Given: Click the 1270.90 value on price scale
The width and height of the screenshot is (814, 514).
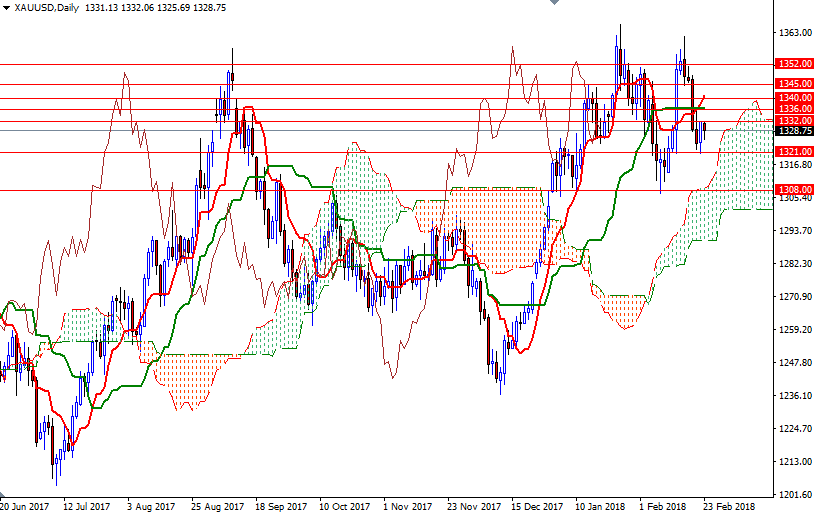Looking at the screenshot, I should [795, 296].
